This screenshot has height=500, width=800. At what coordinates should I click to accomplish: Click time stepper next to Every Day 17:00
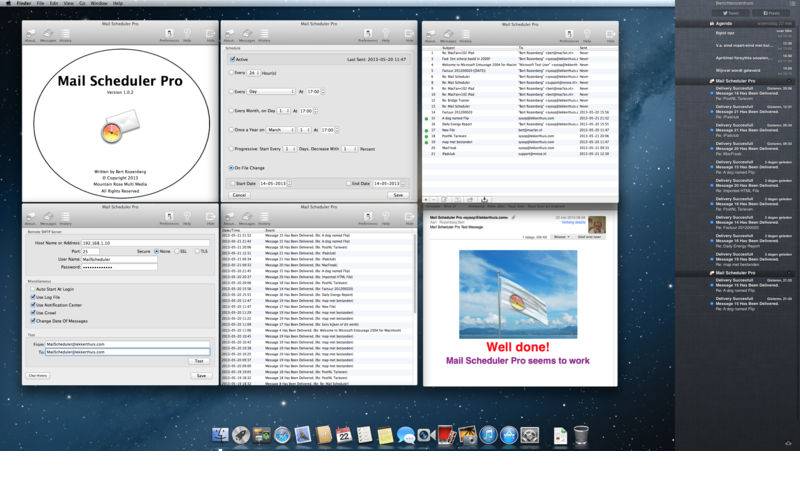click(x=323, y=92)
